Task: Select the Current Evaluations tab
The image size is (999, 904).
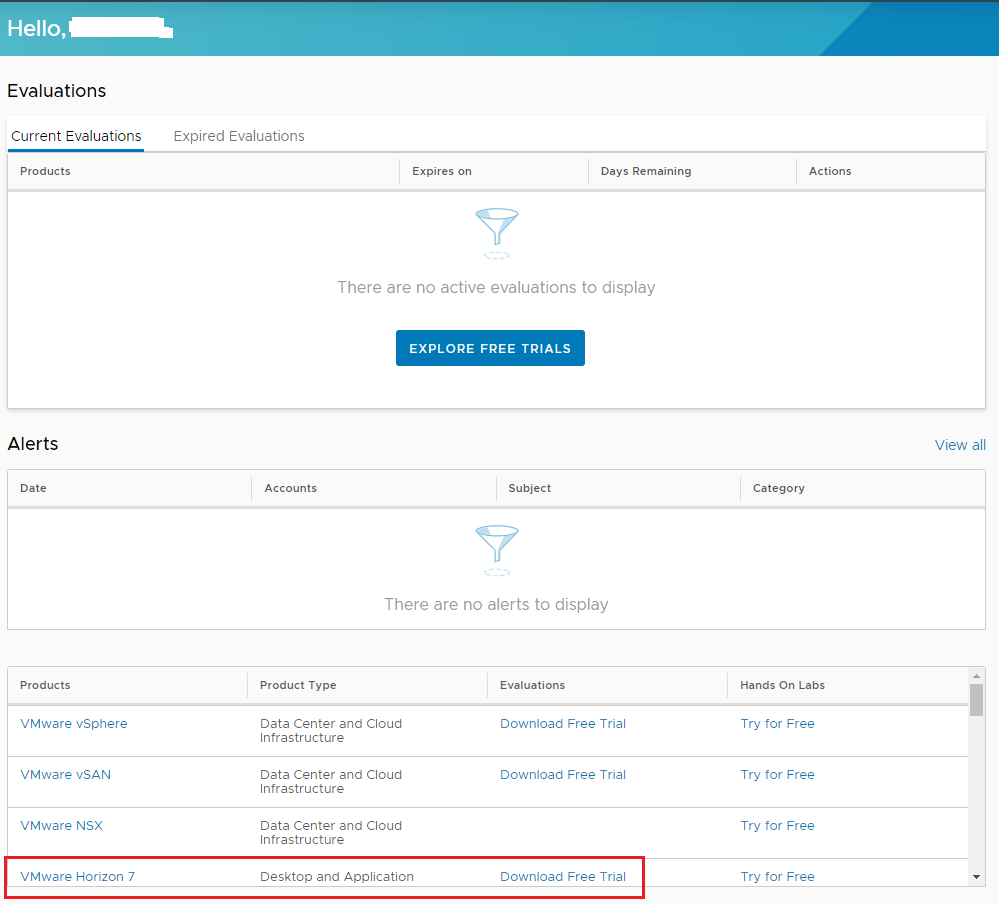Action: pos(76,136)
